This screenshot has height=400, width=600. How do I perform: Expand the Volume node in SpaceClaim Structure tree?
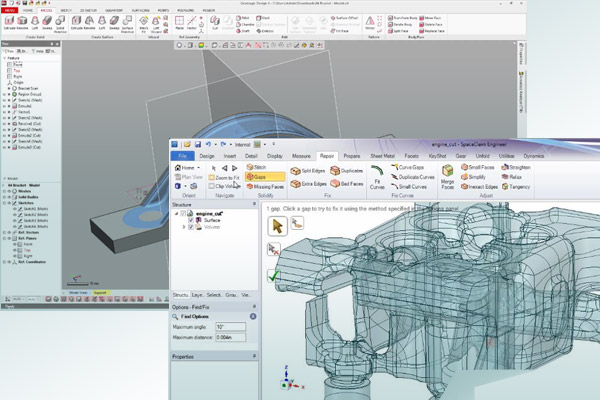pyautogui.click(x=184, y=227)
